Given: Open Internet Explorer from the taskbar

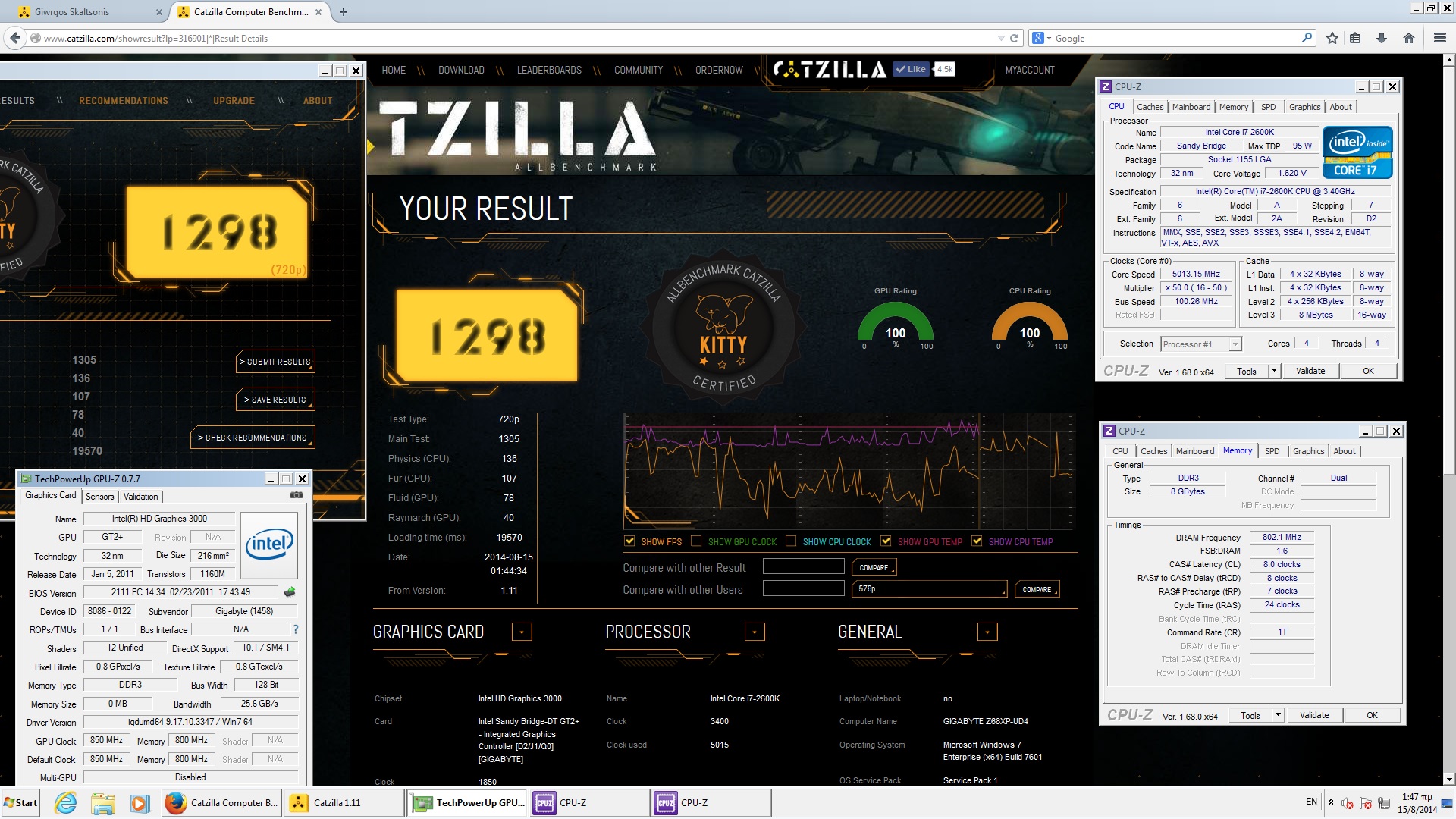Looking at the screenshot, I should (x=66, y=802).
